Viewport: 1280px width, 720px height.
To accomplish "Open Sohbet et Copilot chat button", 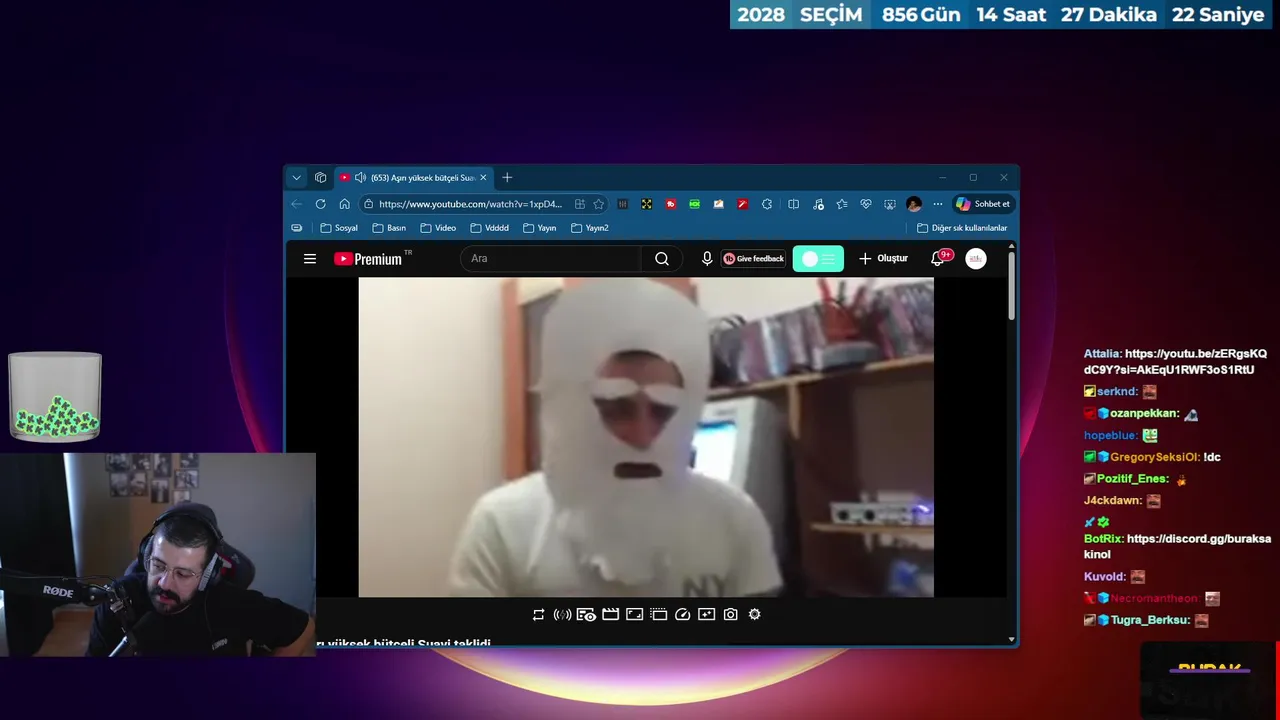I will click(x=983, y=204).
